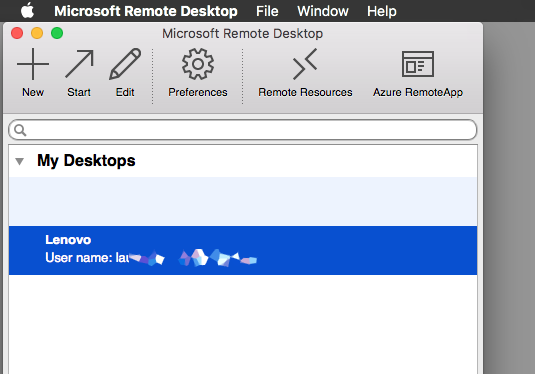Select the Lenovo desktop name

(68, 240)
